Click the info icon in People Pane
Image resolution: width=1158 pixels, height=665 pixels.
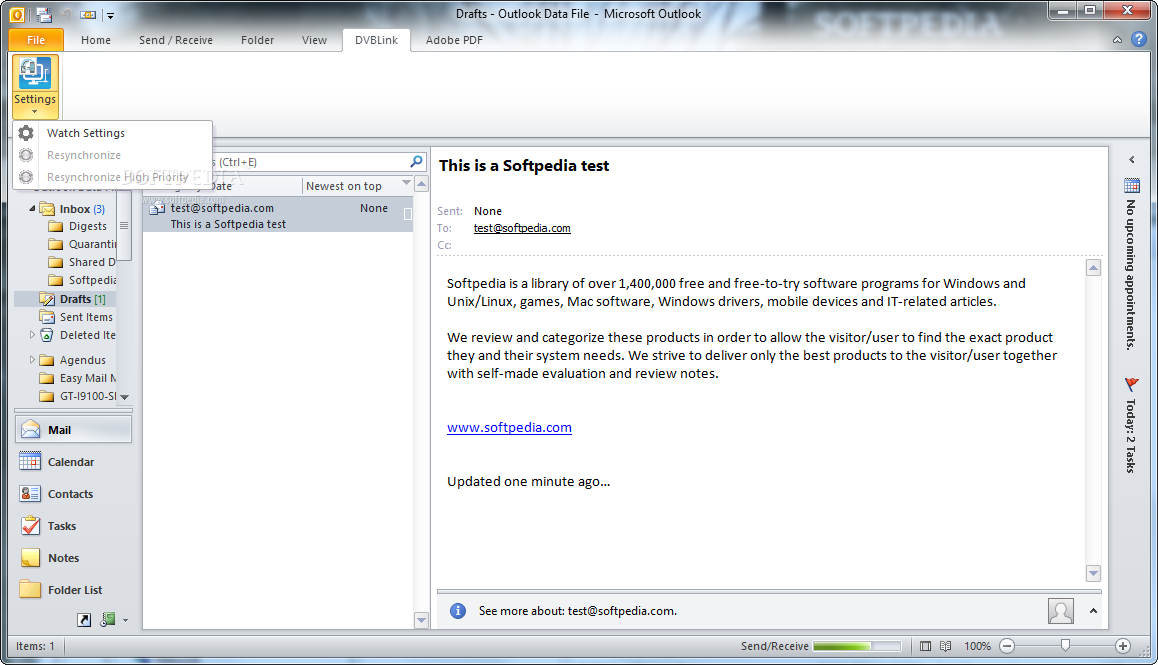[x=458, y=611]
